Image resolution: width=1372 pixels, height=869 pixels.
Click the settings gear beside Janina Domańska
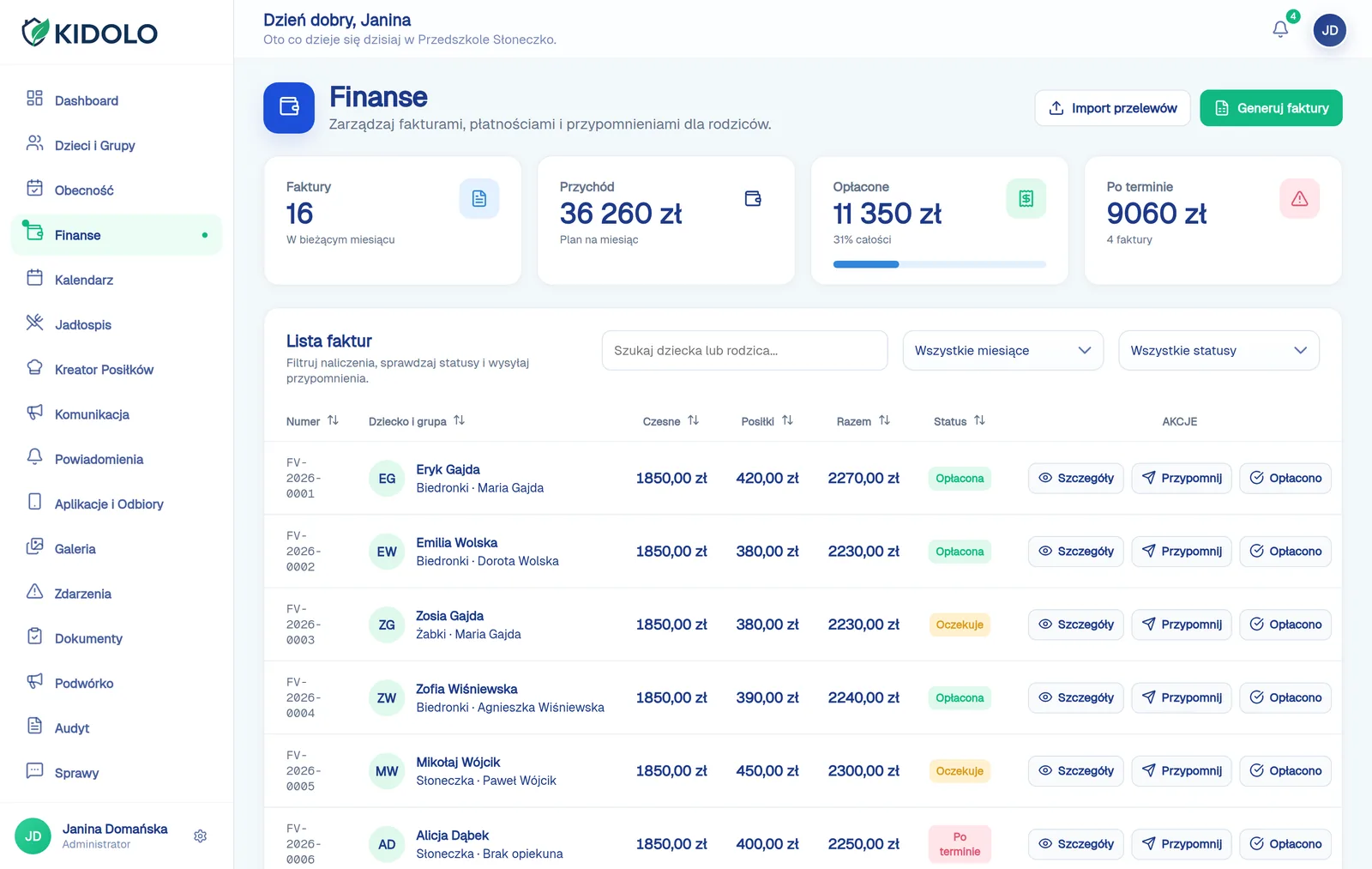[200, 836]
